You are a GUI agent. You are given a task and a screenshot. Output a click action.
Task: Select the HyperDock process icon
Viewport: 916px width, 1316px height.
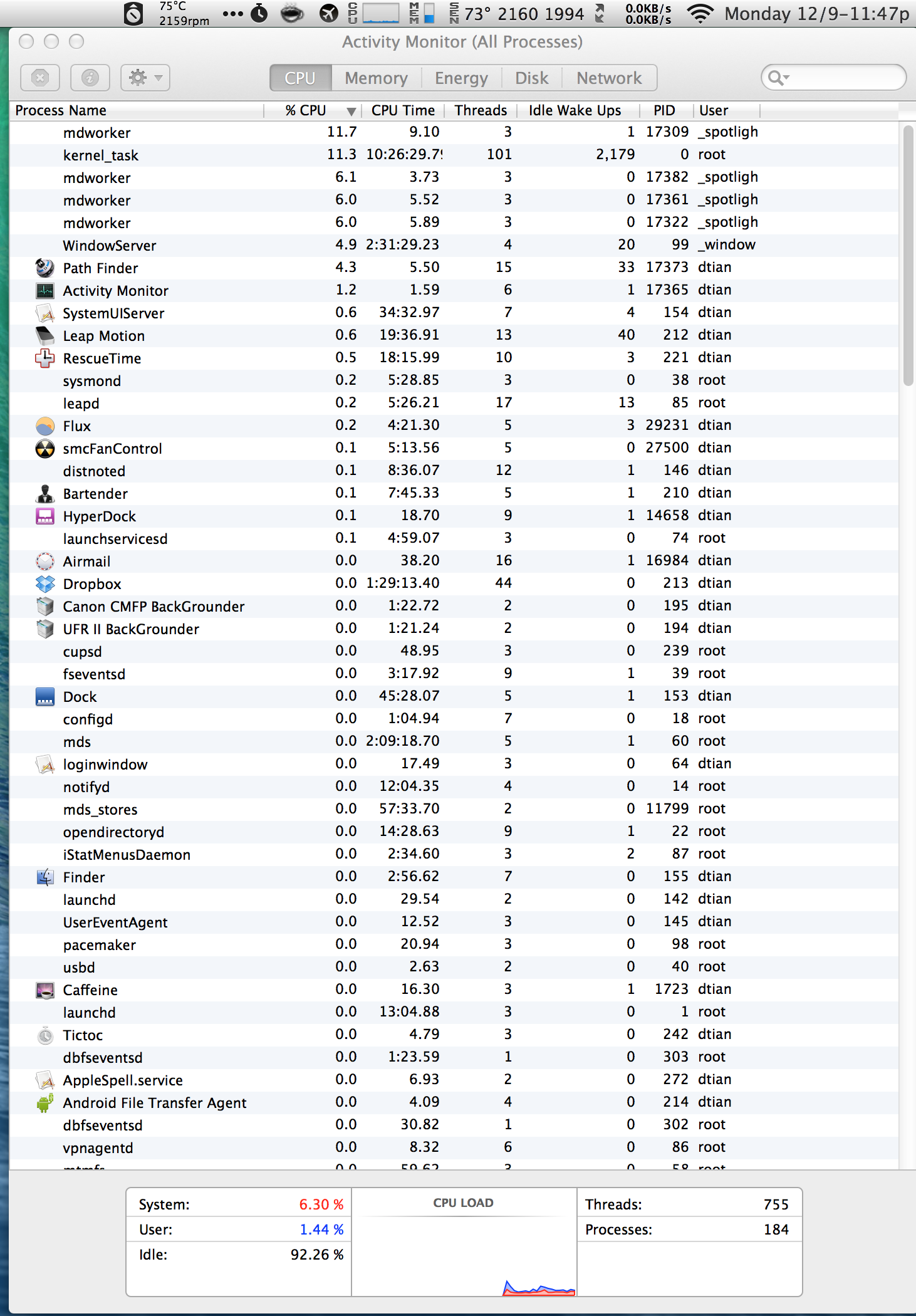pyautogui.click(x=45, y=516)
